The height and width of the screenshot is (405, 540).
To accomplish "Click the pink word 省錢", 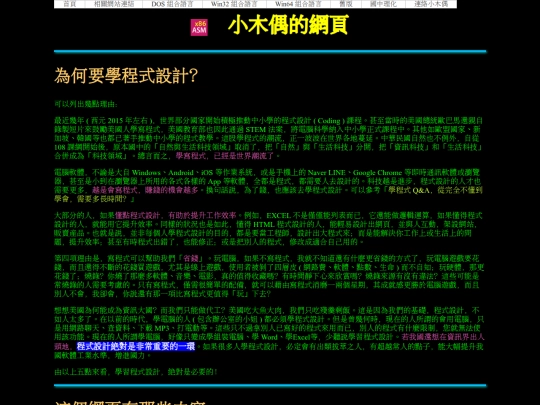I will 191,259.
